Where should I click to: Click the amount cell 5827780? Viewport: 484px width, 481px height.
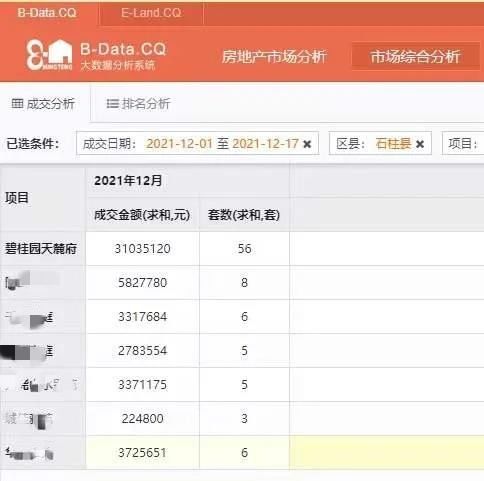pyautogui.click(x=143, y=283)
